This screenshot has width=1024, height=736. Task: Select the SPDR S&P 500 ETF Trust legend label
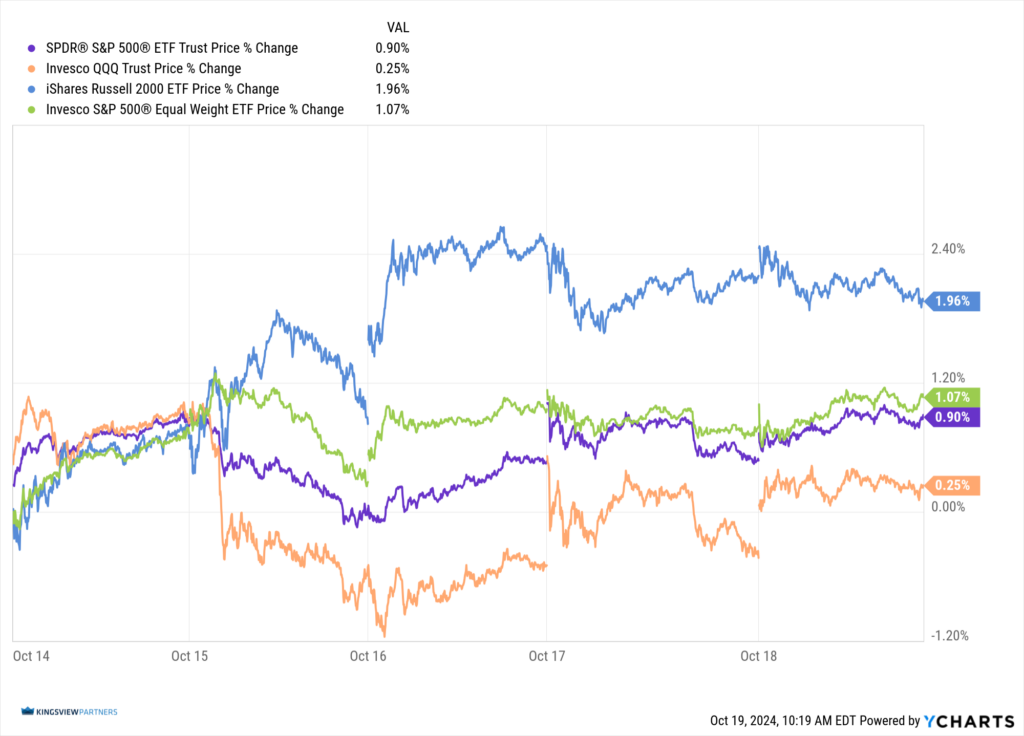pos(172,48)
